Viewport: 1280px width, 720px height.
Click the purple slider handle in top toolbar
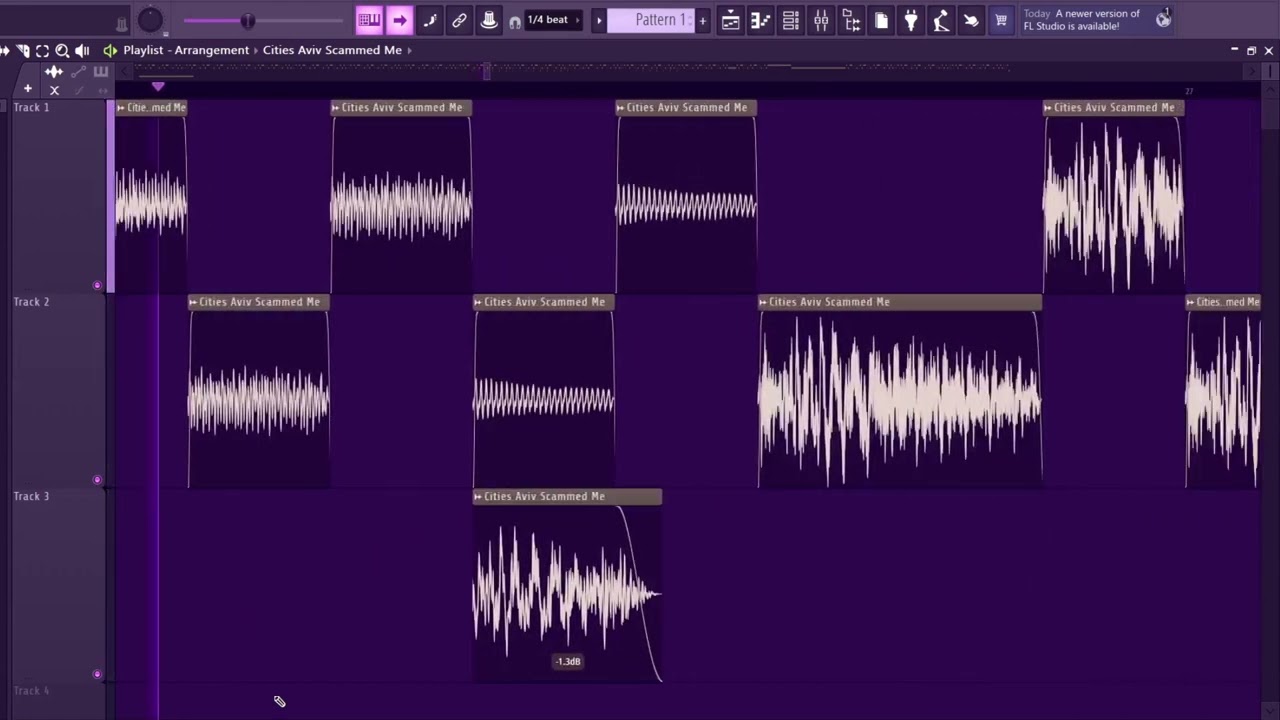coord(248,21)
